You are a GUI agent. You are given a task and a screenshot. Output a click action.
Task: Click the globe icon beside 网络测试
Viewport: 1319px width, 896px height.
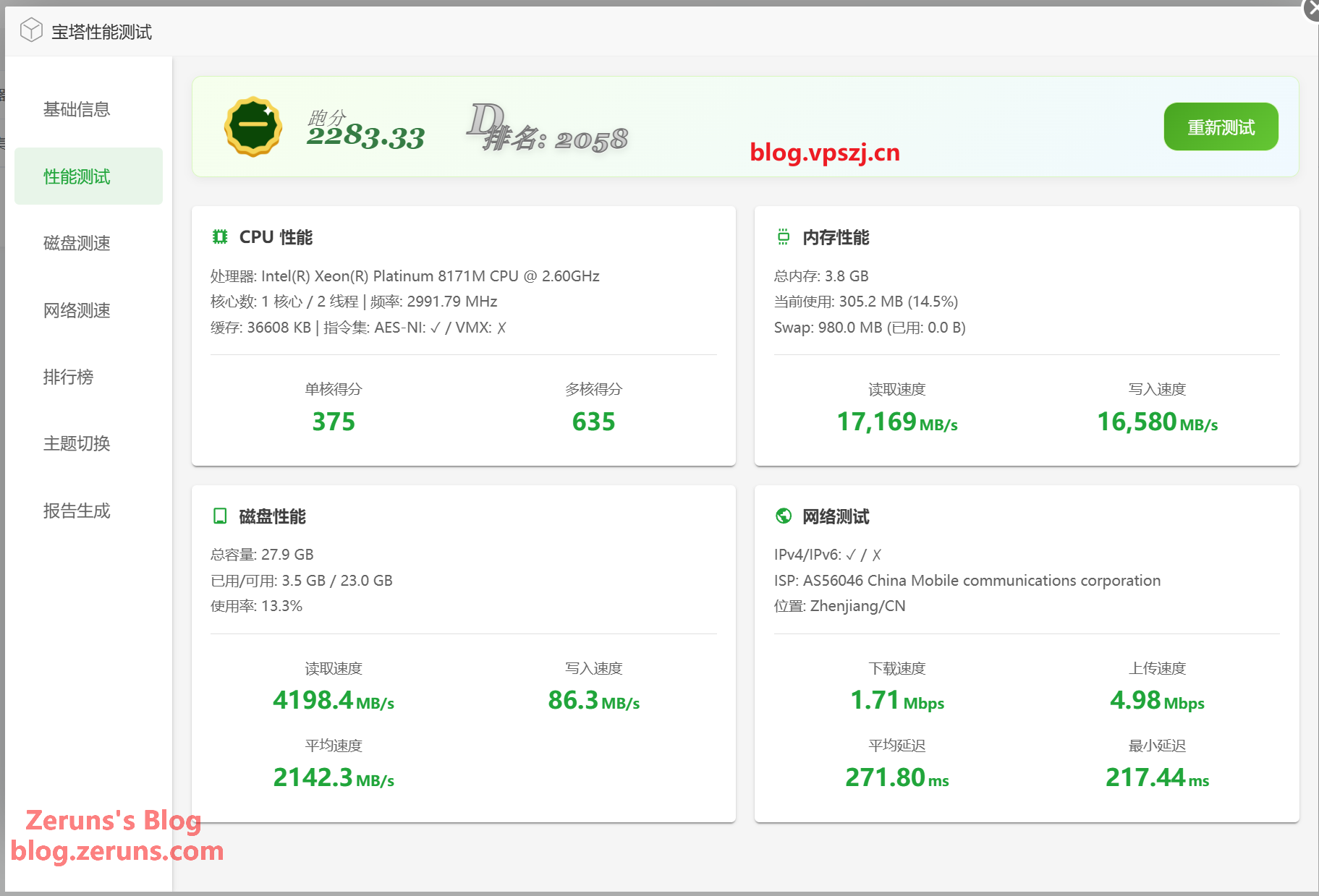783,516
